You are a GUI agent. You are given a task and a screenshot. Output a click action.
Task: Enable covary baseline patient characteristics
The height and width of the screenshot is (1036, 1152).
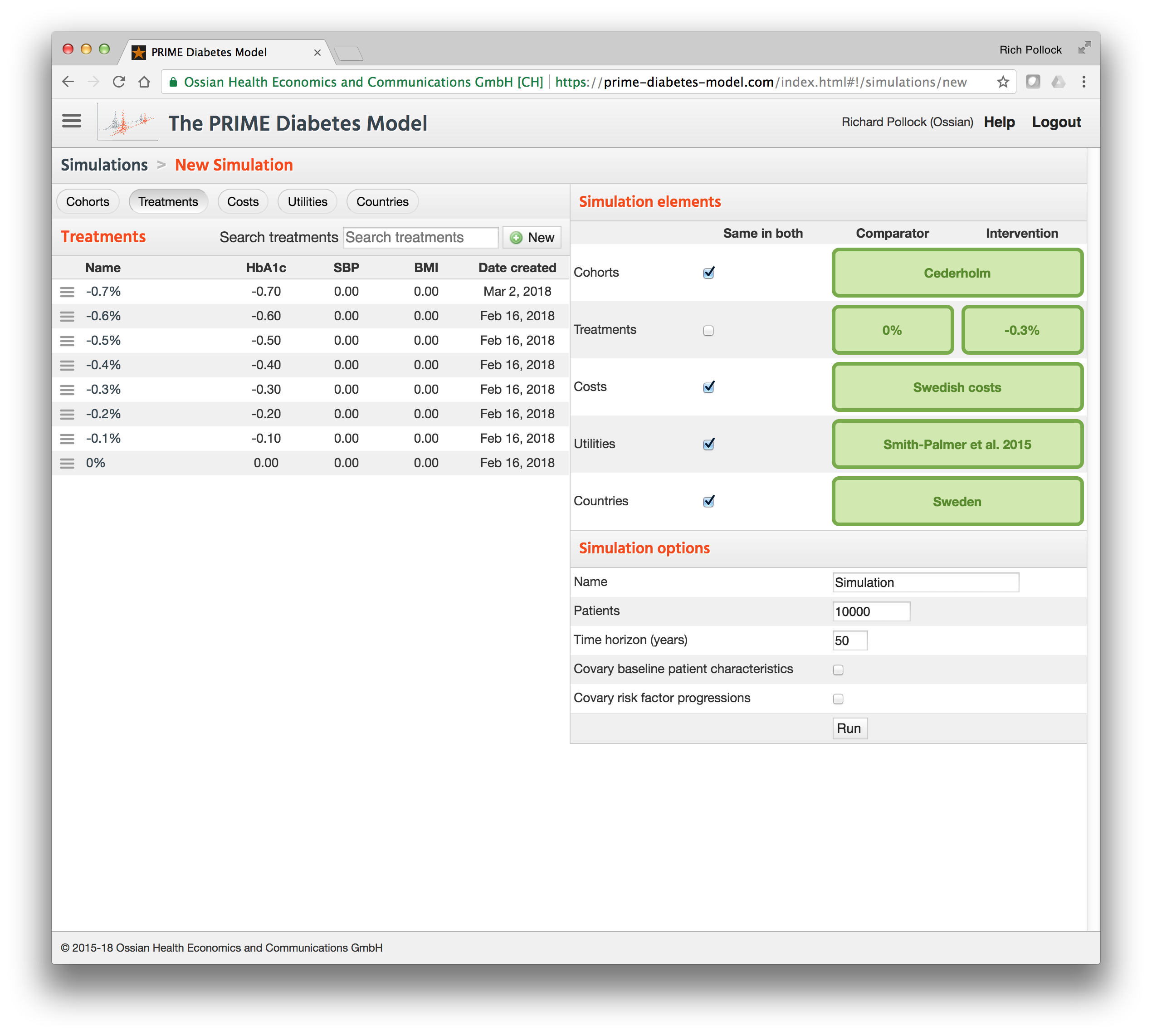(x=838, y=670)
